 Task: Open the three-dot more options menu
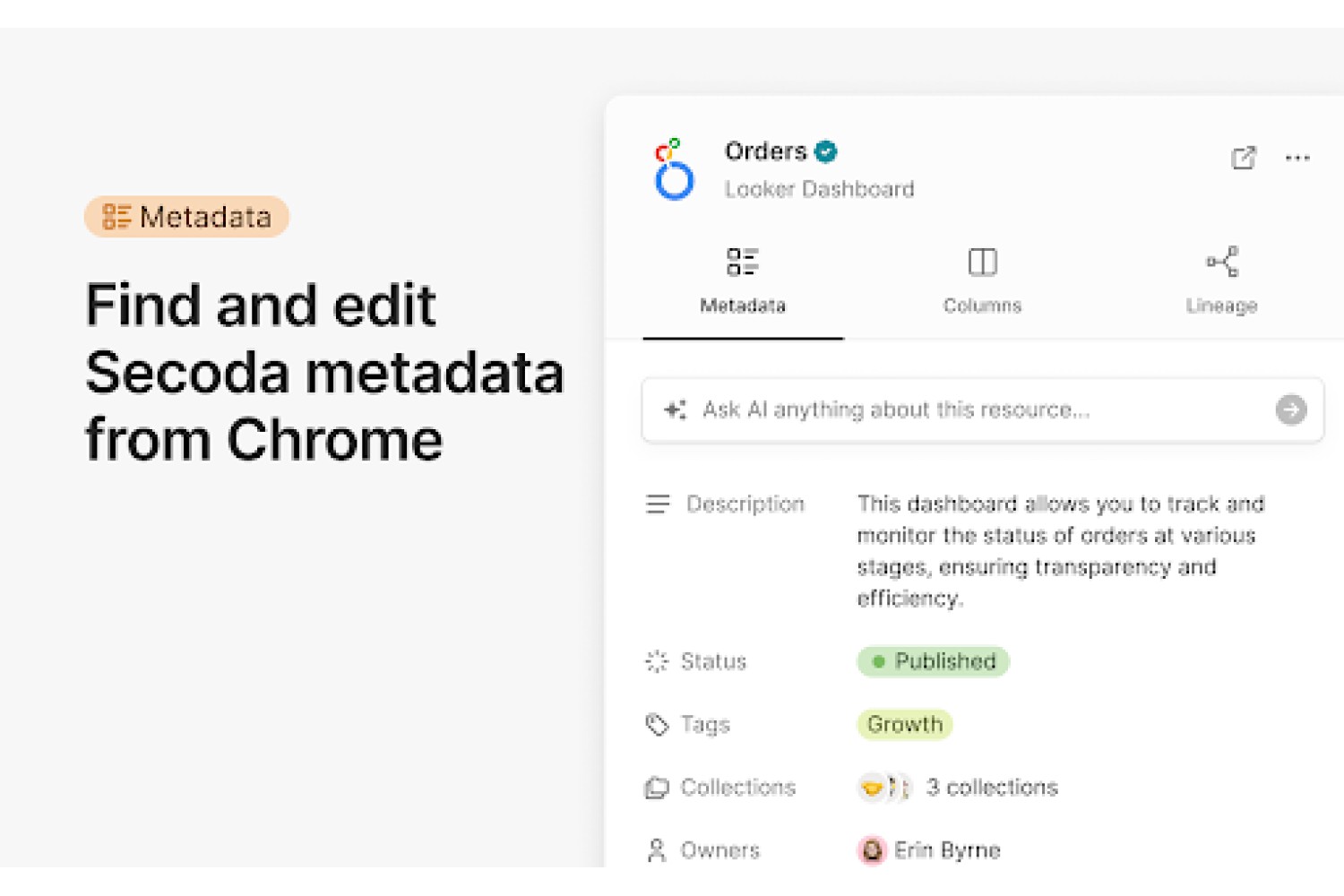(x=1297, y=158)
